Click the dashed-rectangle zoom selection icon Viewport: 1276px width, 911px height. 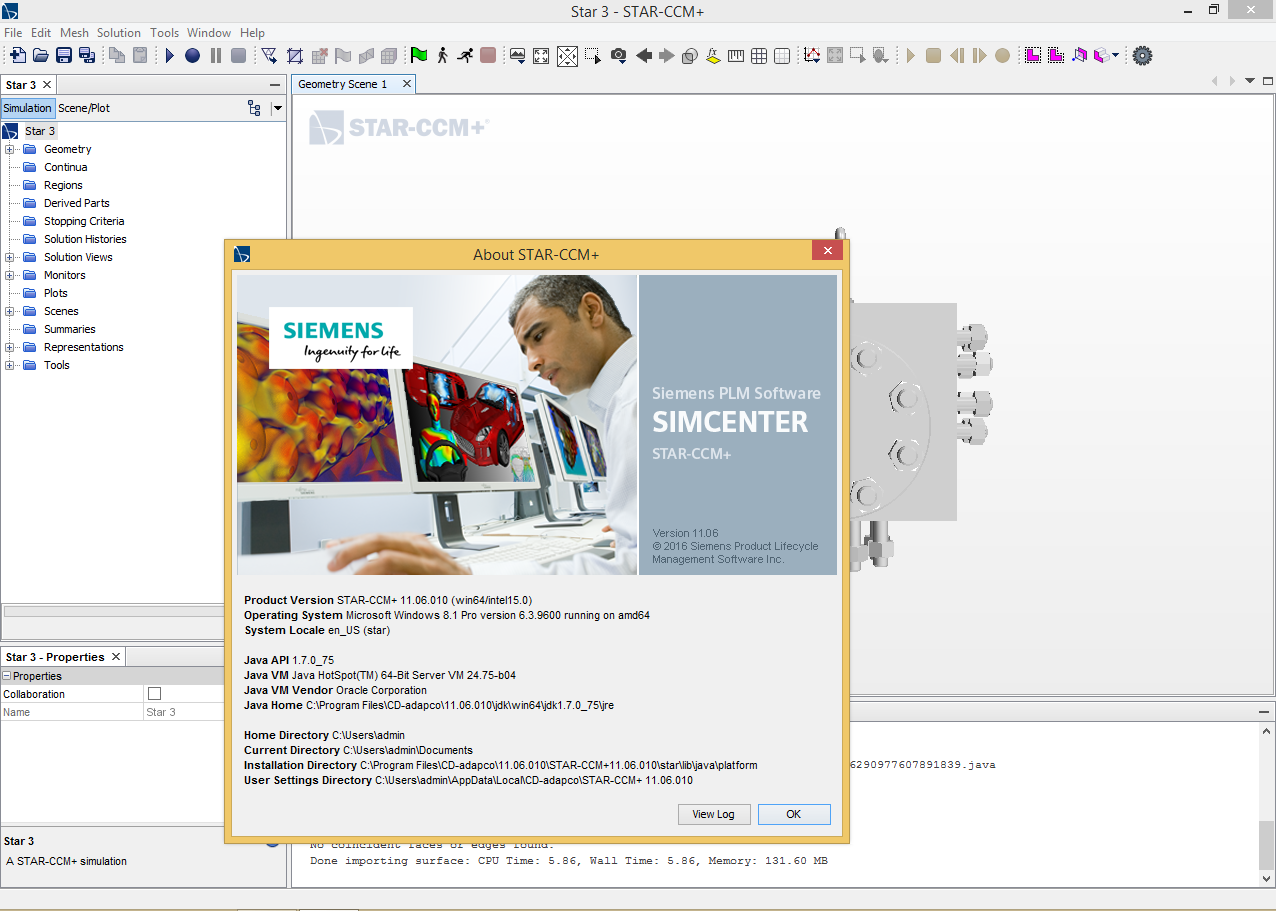593,56
